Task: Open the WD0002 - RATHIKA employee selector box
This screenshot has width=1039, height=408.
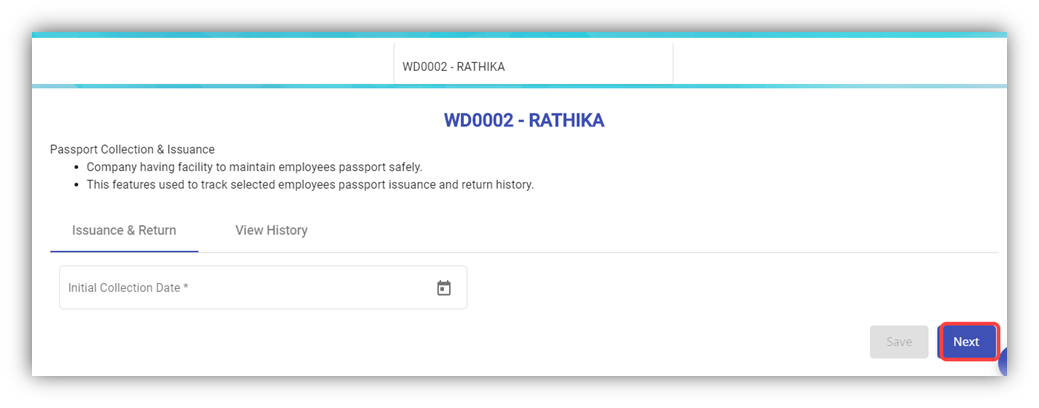Action: pos(533,67)
